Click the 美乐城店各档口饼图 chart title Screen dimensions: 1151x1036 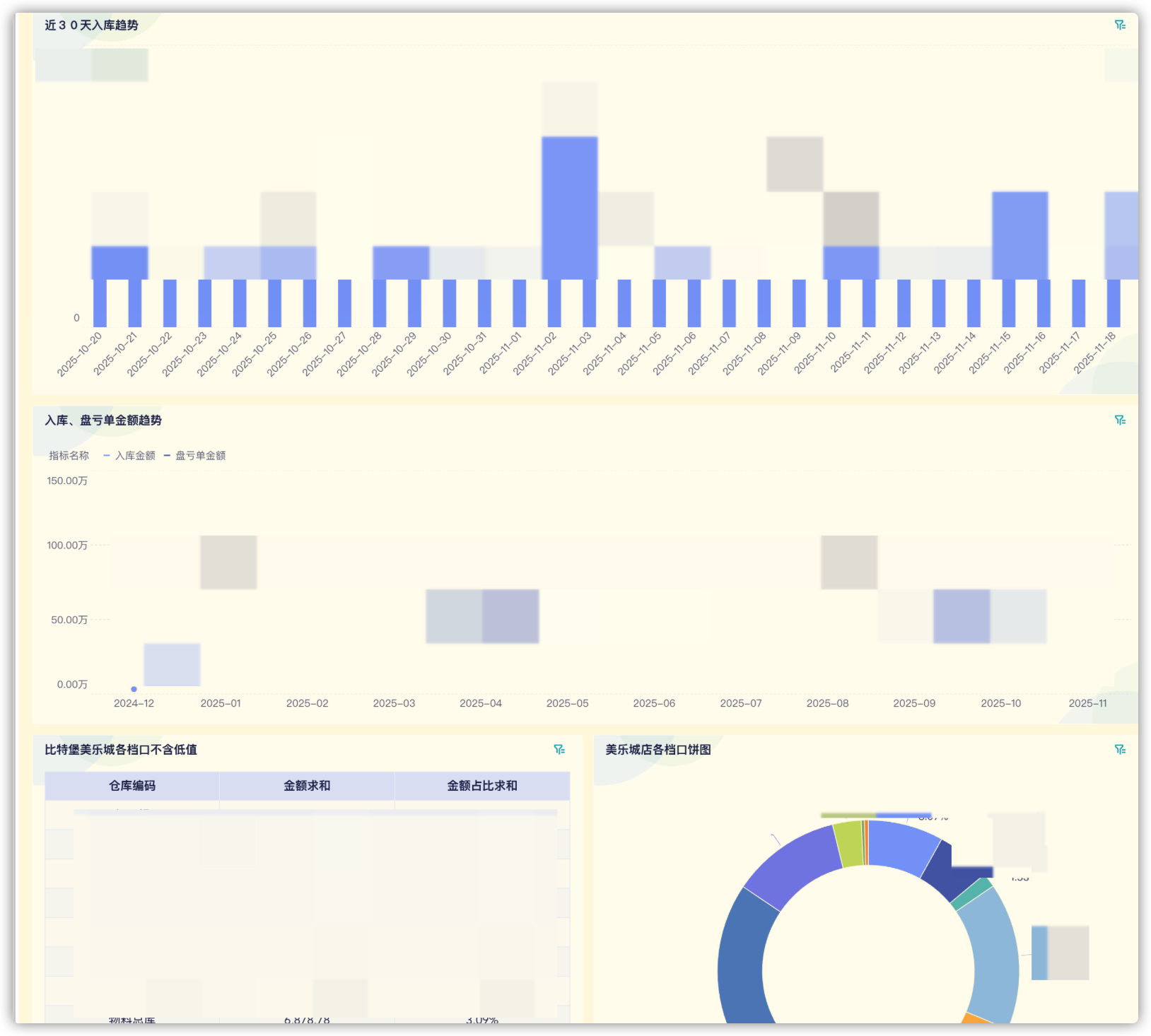click(658, 750)
